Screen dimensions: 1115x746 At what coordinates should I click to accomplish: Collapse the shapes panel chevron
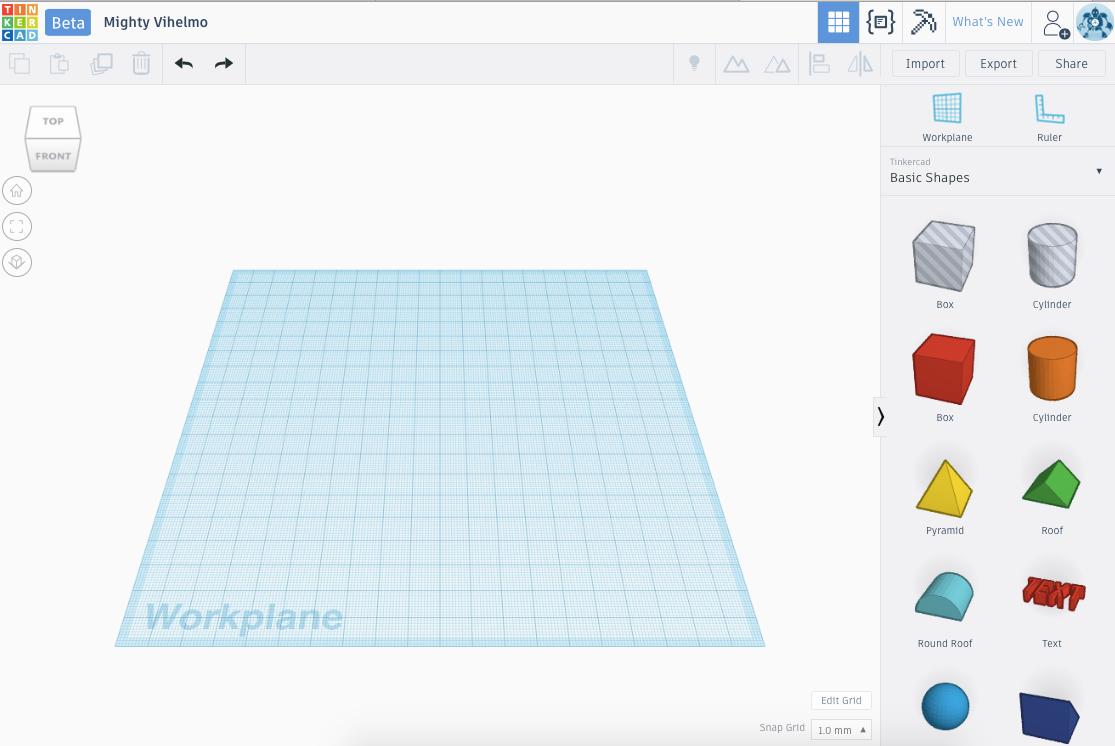[881, 416]
